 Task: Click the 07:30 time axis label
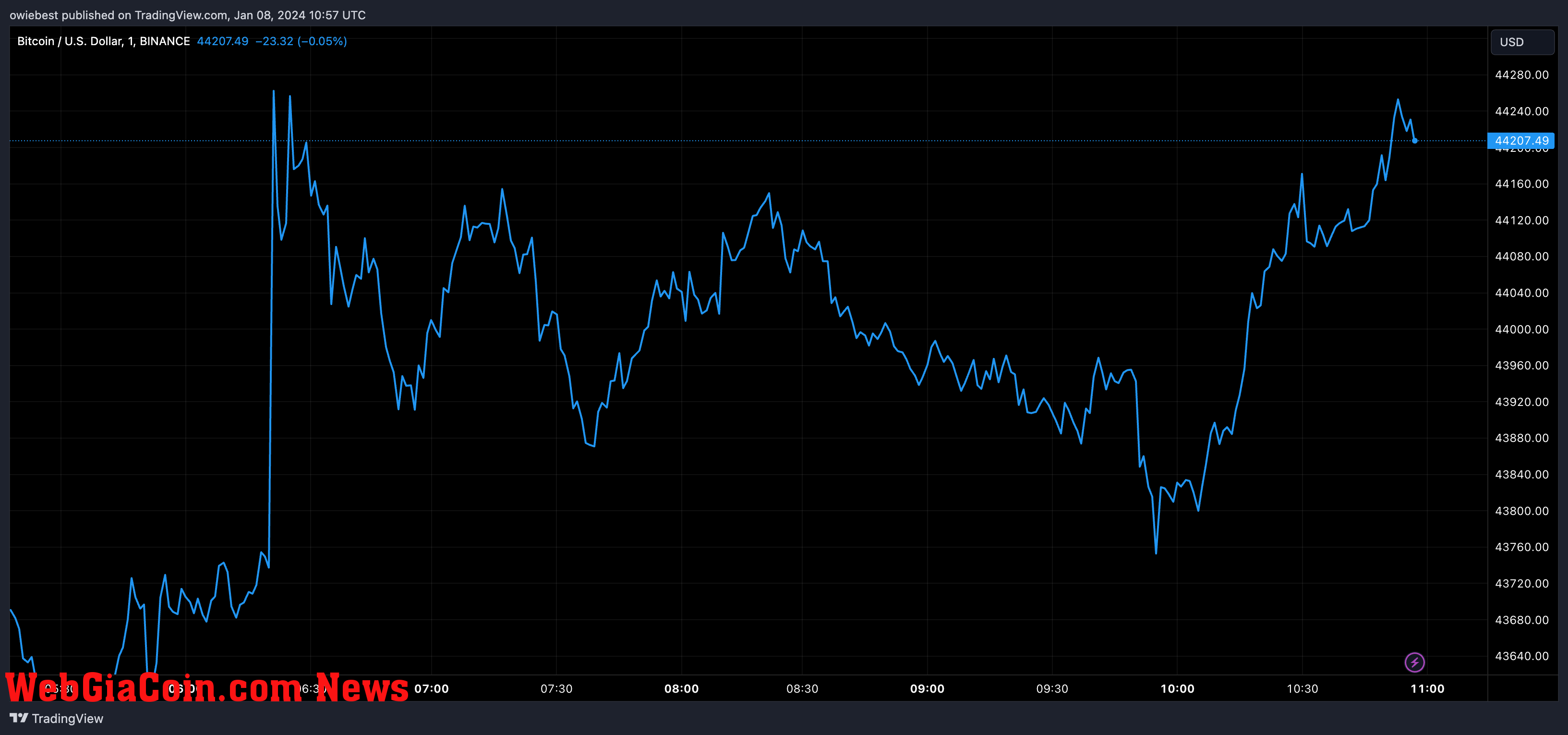pos(556,689)
